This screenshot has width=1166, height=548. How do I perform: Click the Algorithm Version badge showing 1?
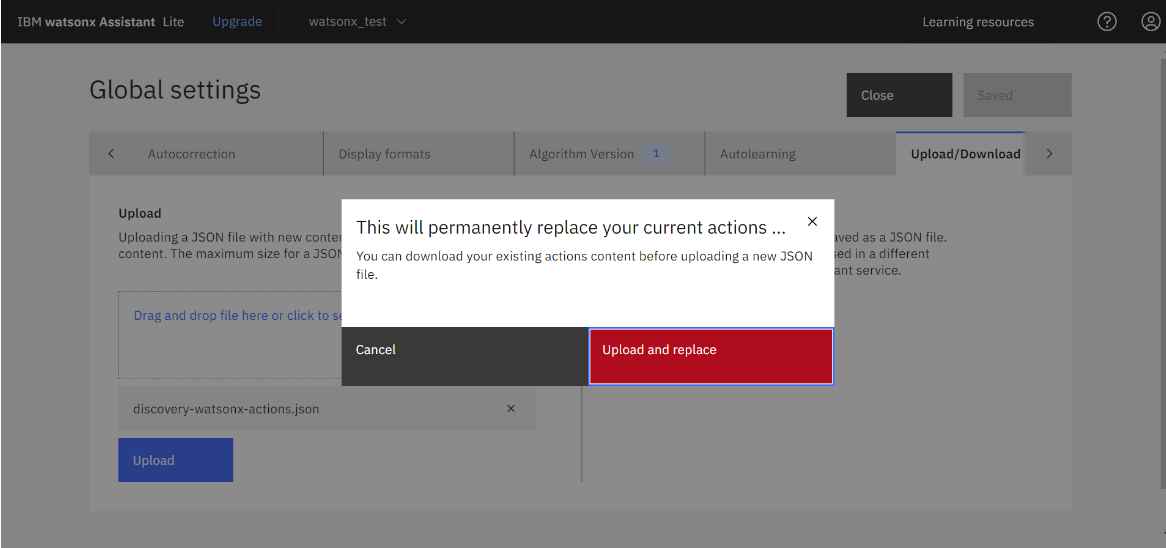(656, 154)
